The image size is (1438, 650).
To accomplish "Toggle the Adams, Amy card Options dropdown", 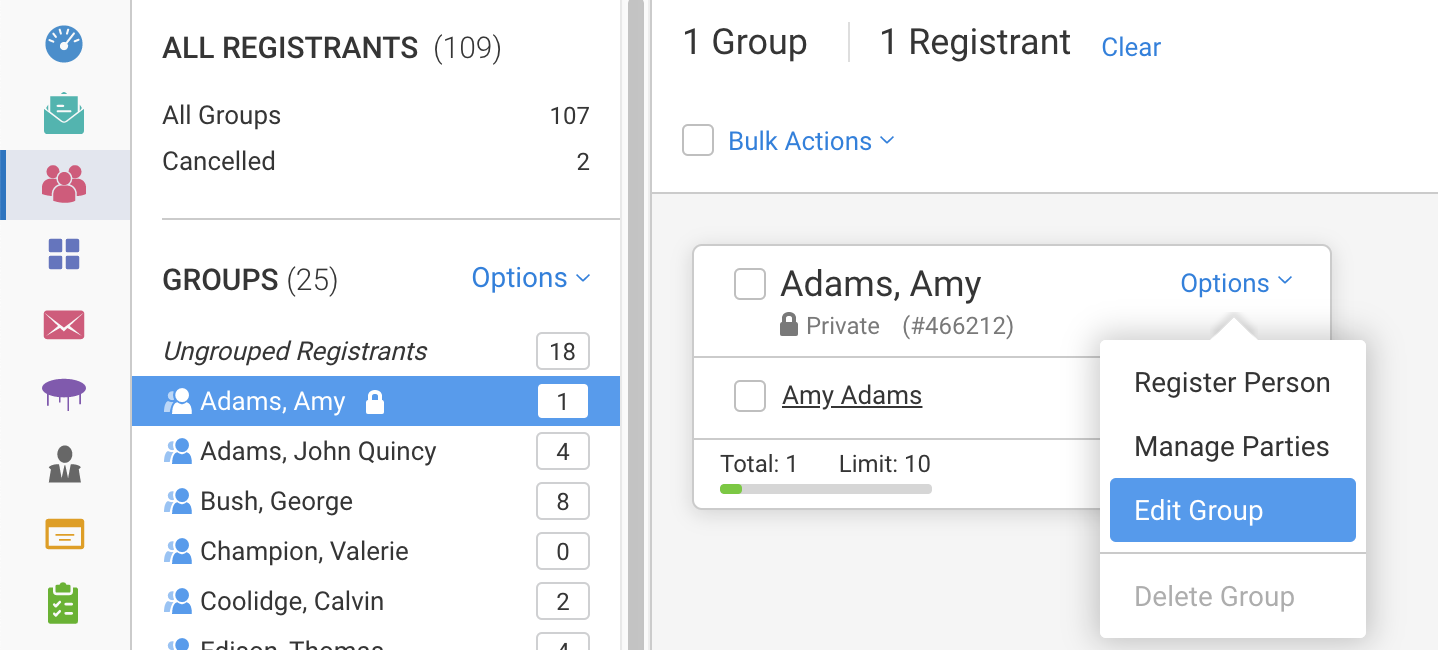I will 1236,284.
